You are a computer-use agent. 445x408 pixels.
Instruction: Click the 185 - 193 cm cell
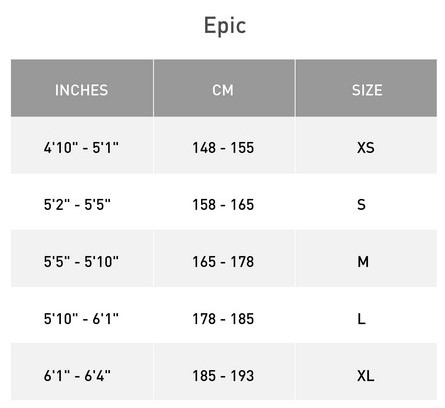(x=224, y=372)
